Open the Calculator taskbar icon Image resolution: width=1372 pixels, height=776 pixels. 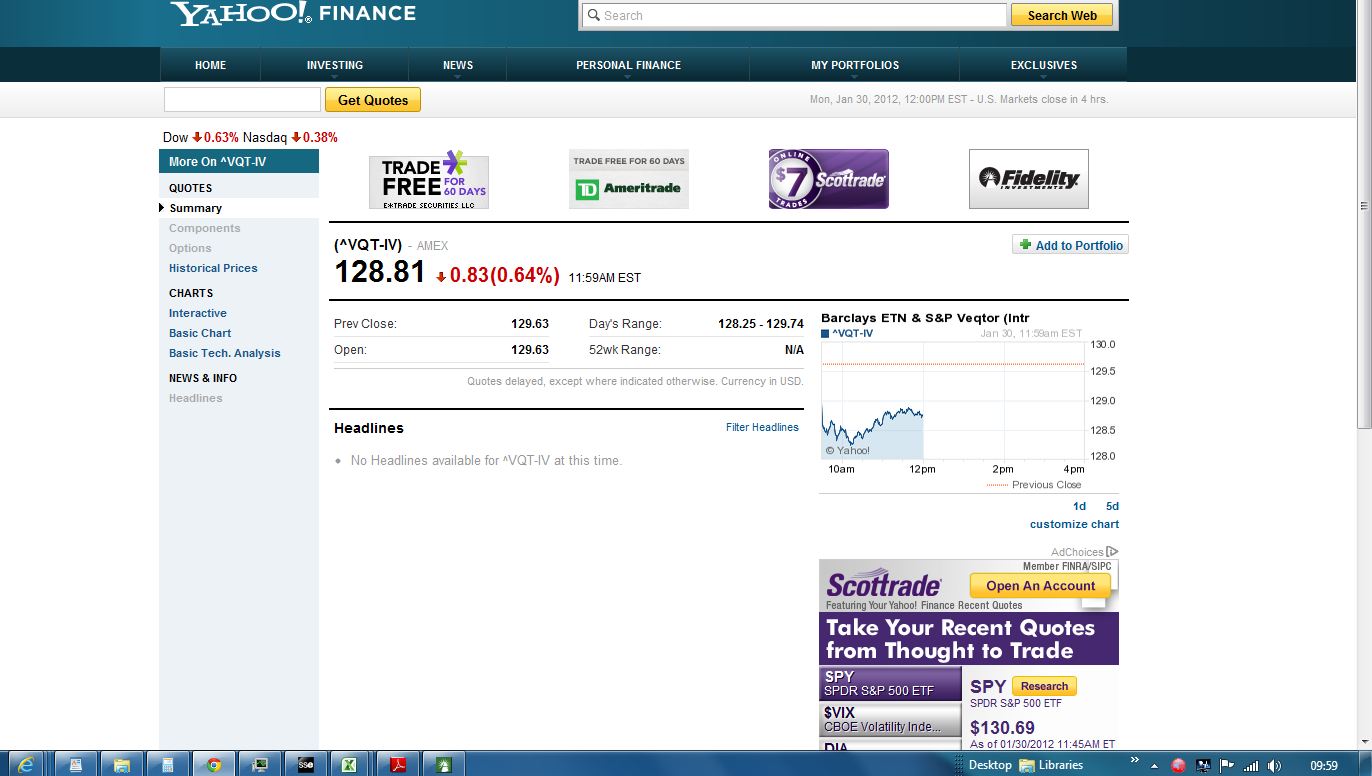click(x=168, y=765)
